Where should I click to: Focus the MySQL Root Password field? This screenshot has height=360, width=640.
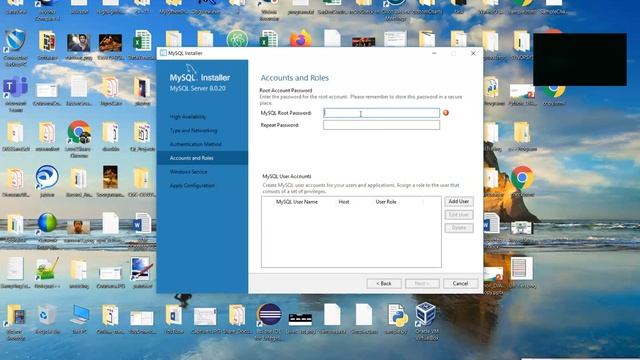(x=381, y=113)
